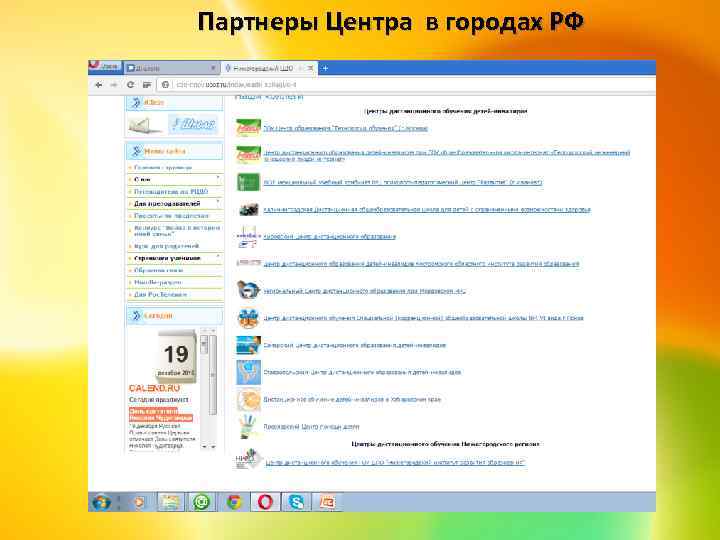Screen dimensions: 720x540
Task: Close the first inactive browser tab
Action: [x=213, y=68]
